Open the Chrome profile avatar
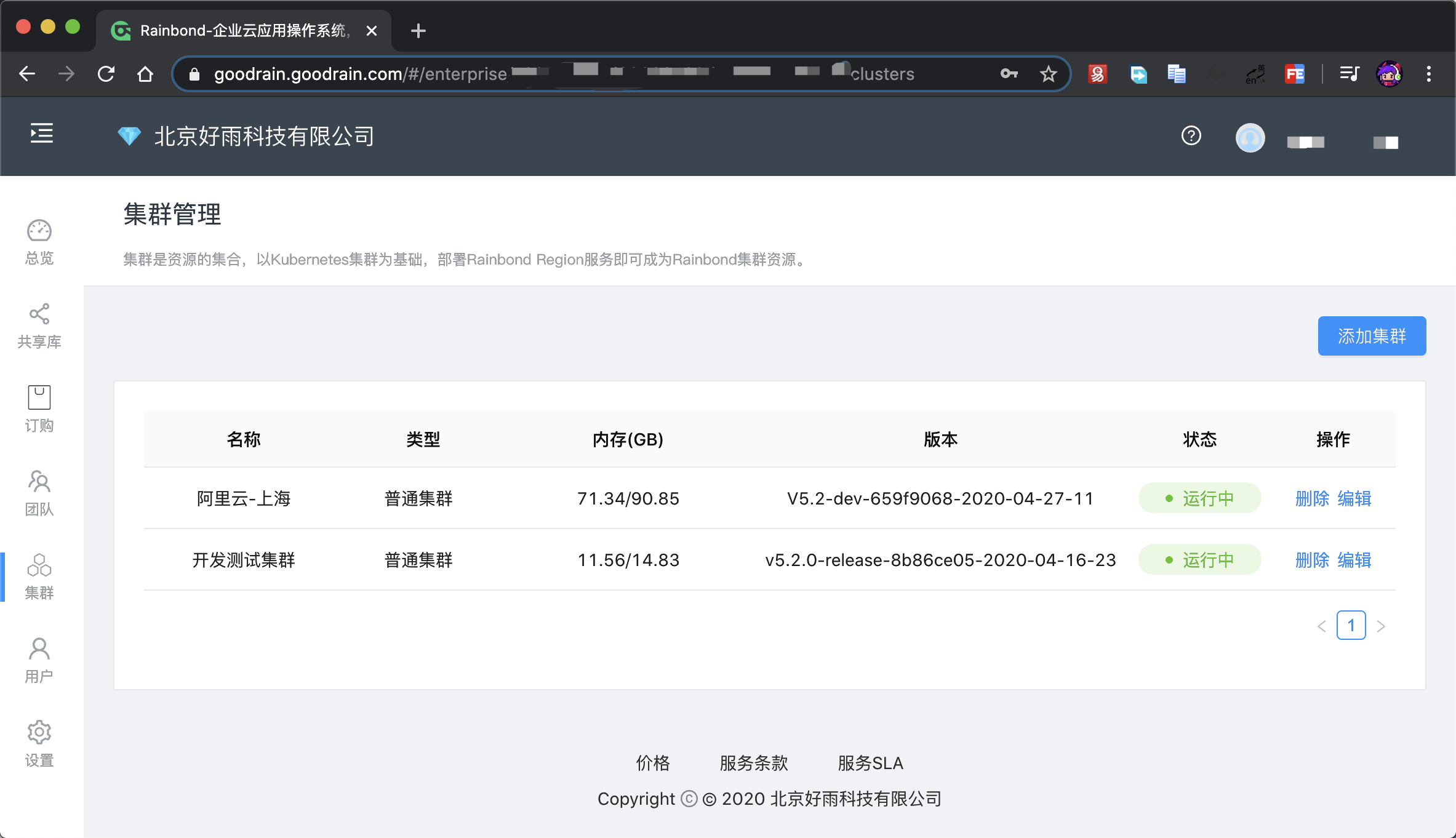This screenshot has height=838, width=1456. [x=1390, y=74]
